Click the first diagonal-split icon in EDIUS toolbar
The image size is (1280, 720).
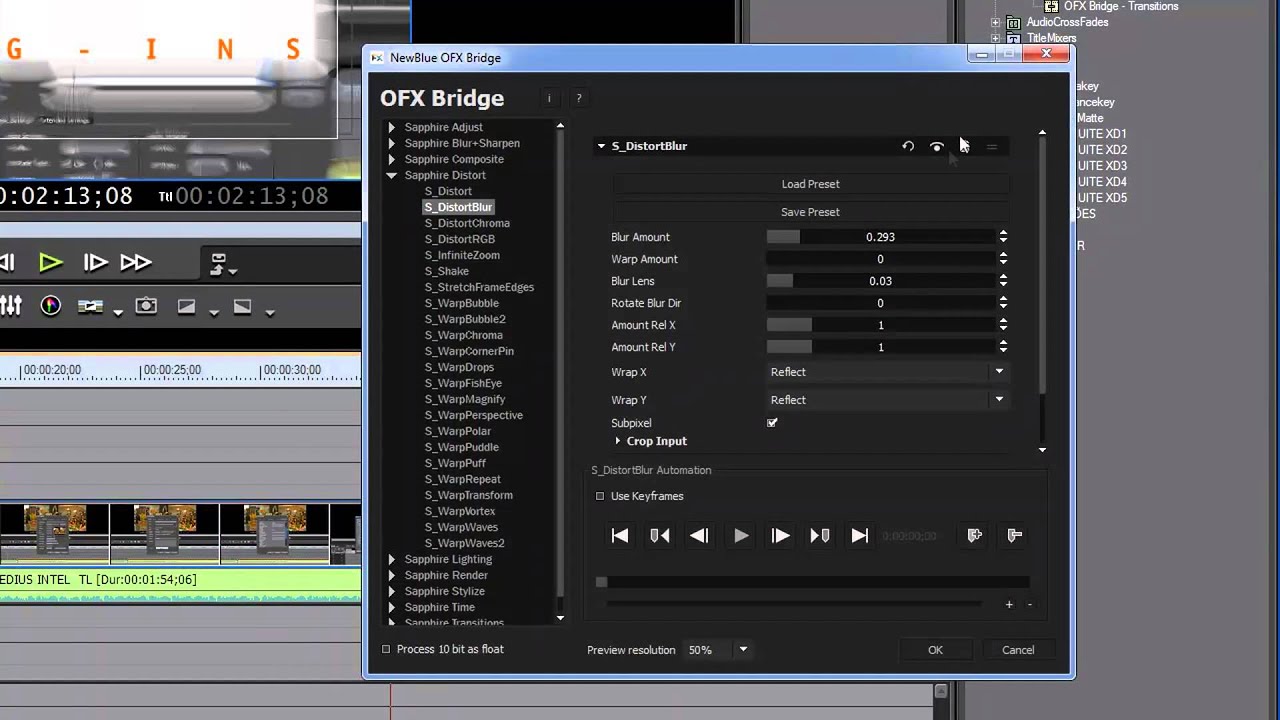pos(186,306)
